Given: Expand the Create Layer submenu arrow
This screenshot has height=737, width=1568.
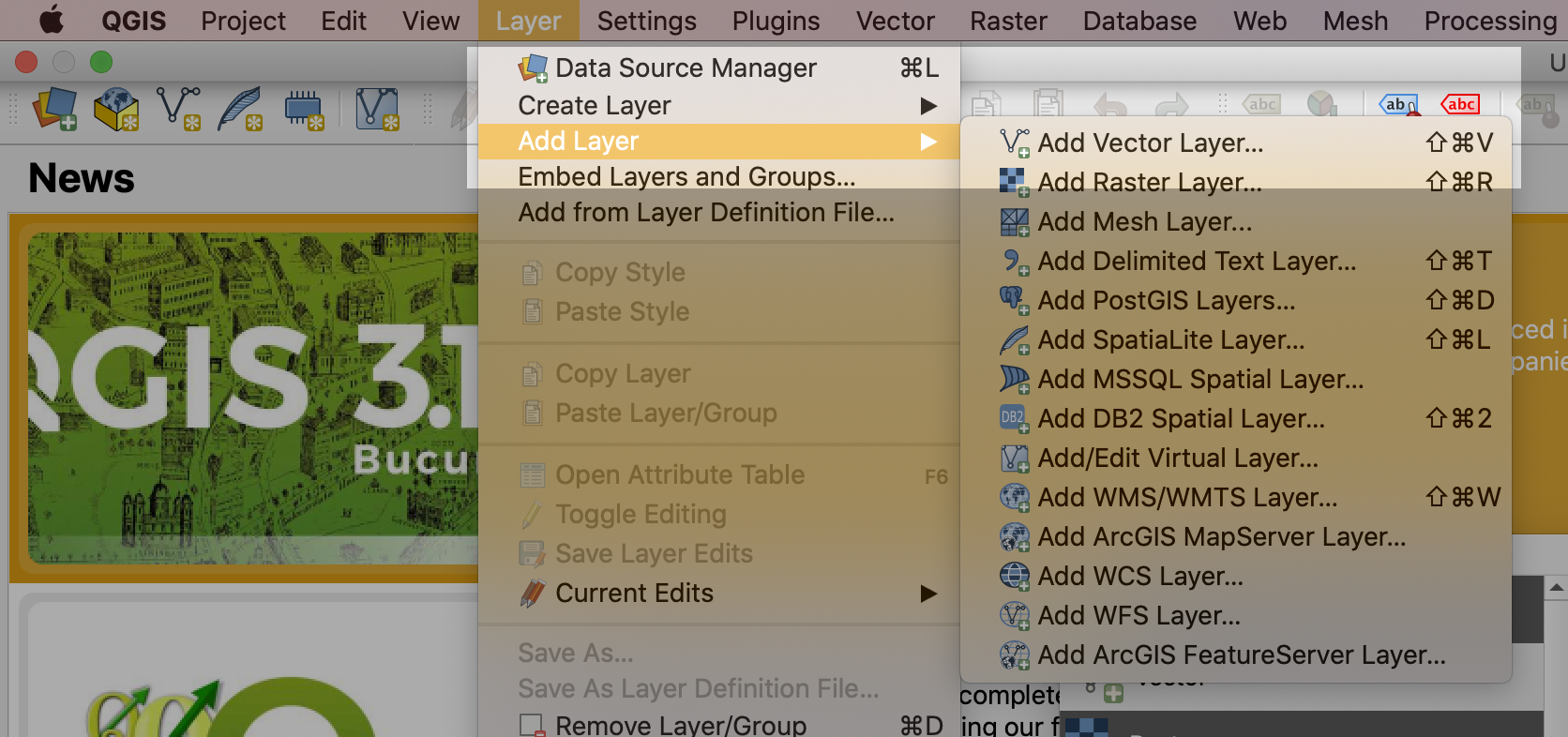Looking at the screenshot, I should point(928,106).
